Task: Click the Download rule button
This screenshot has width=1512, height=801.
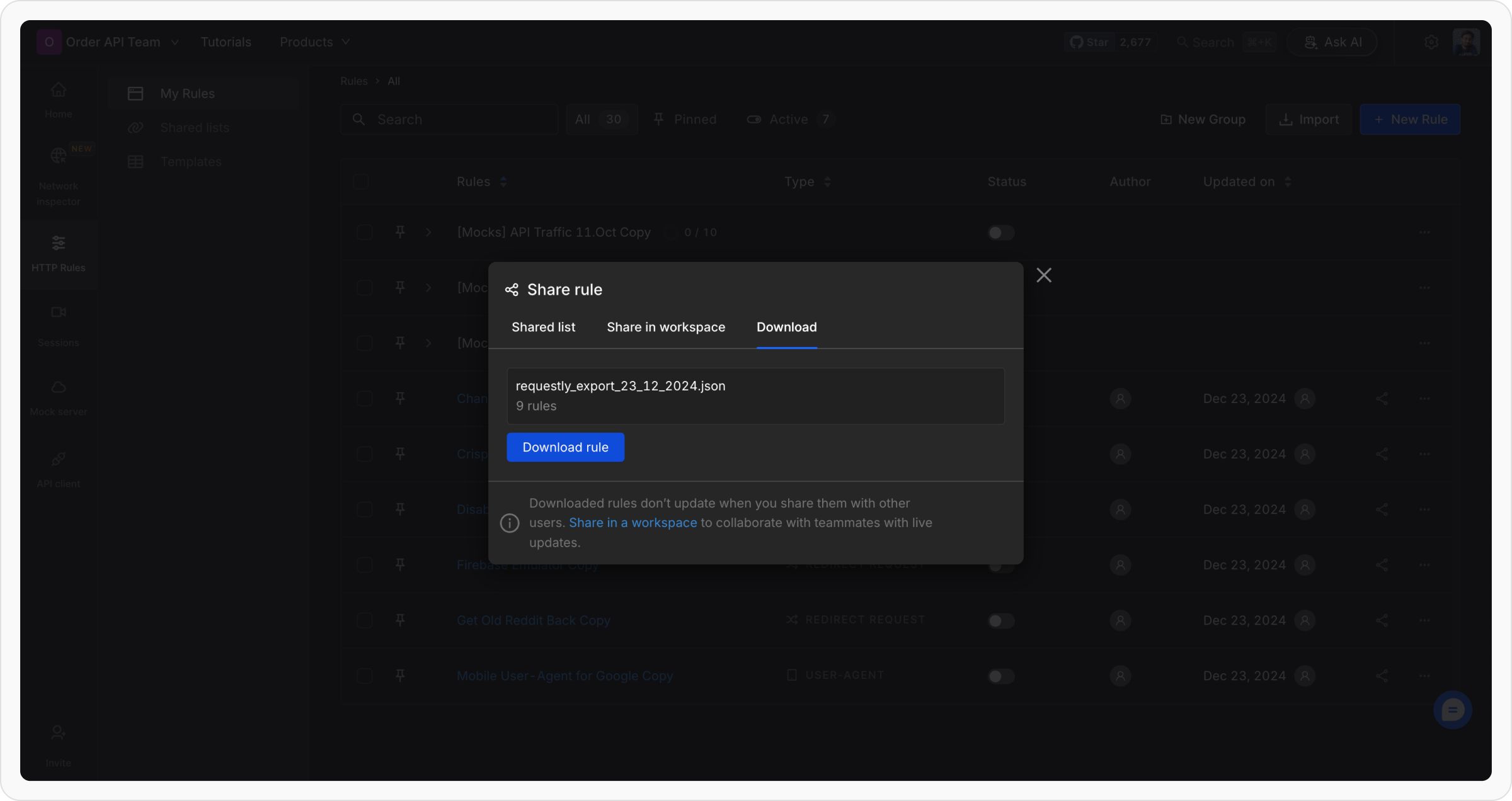Action: click(565, 447)
